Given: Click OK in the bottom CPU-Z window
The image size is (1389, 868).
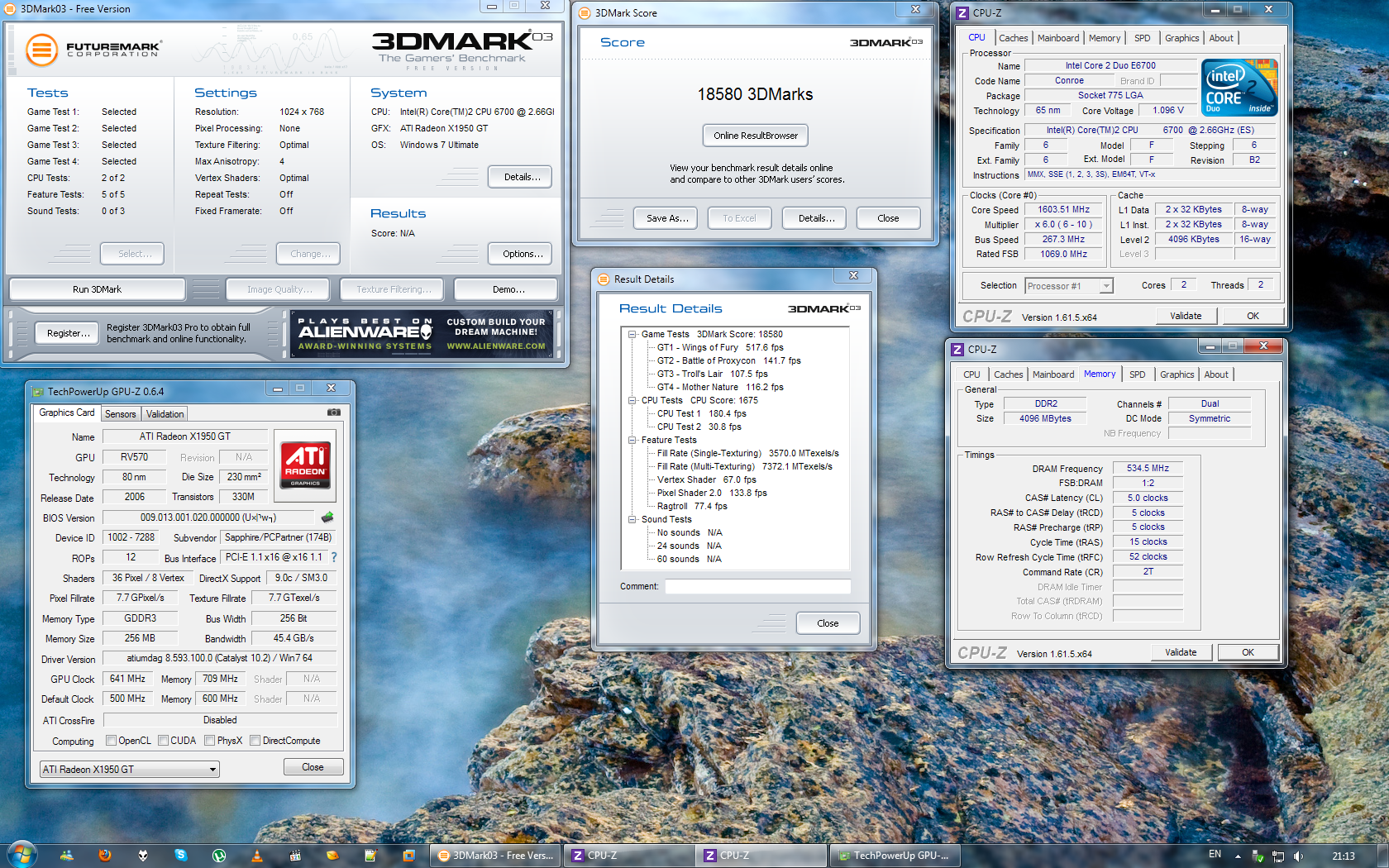Looking at the screenshot, I should click(x=1248, y=652).
